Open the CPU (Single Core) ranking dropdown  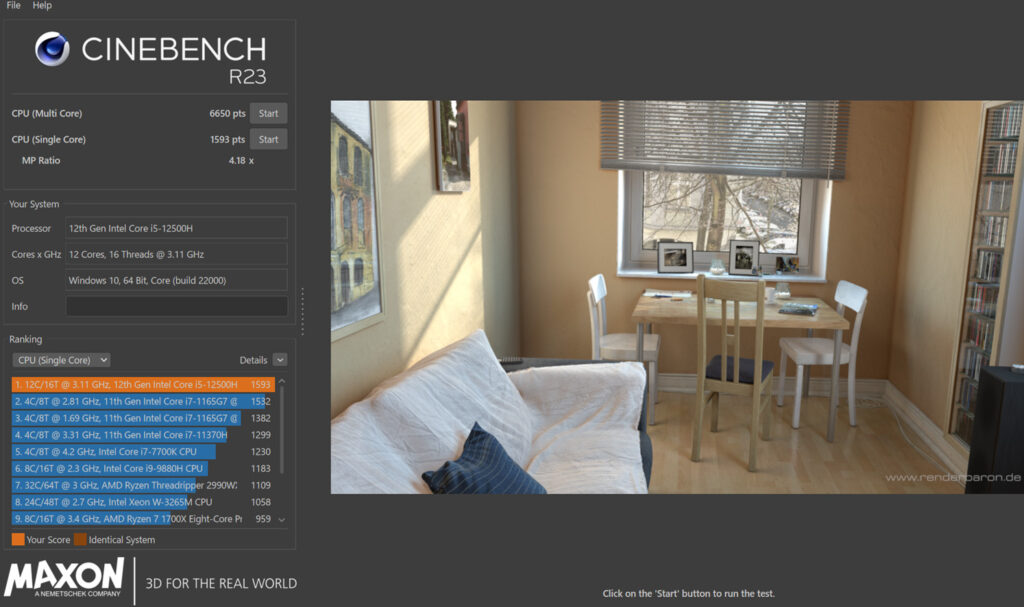tap(61, 360)
